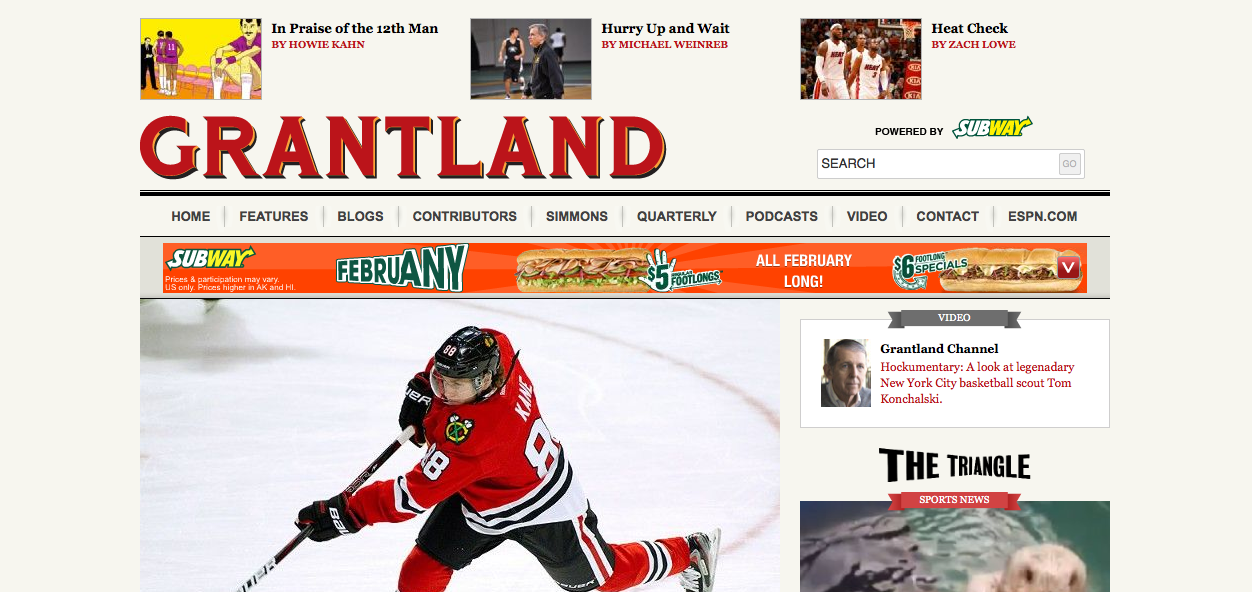This screenshot has height=592, width=1252.
Task: Open the Hockumentary video link
Action: [977, 383]
